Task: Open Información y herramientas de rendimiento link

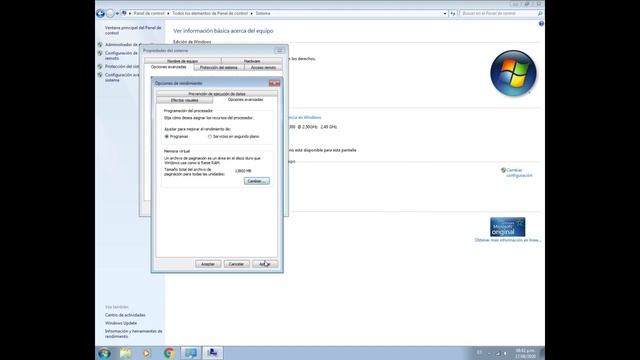Action: tap(133, 334)
